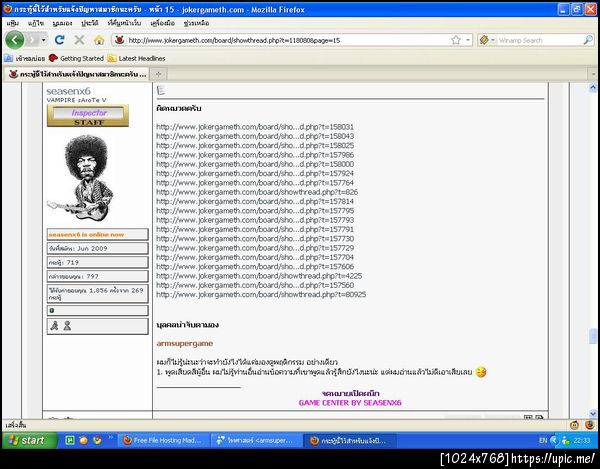Open the Latest Headlines feed bookmark

click(137, 59)
